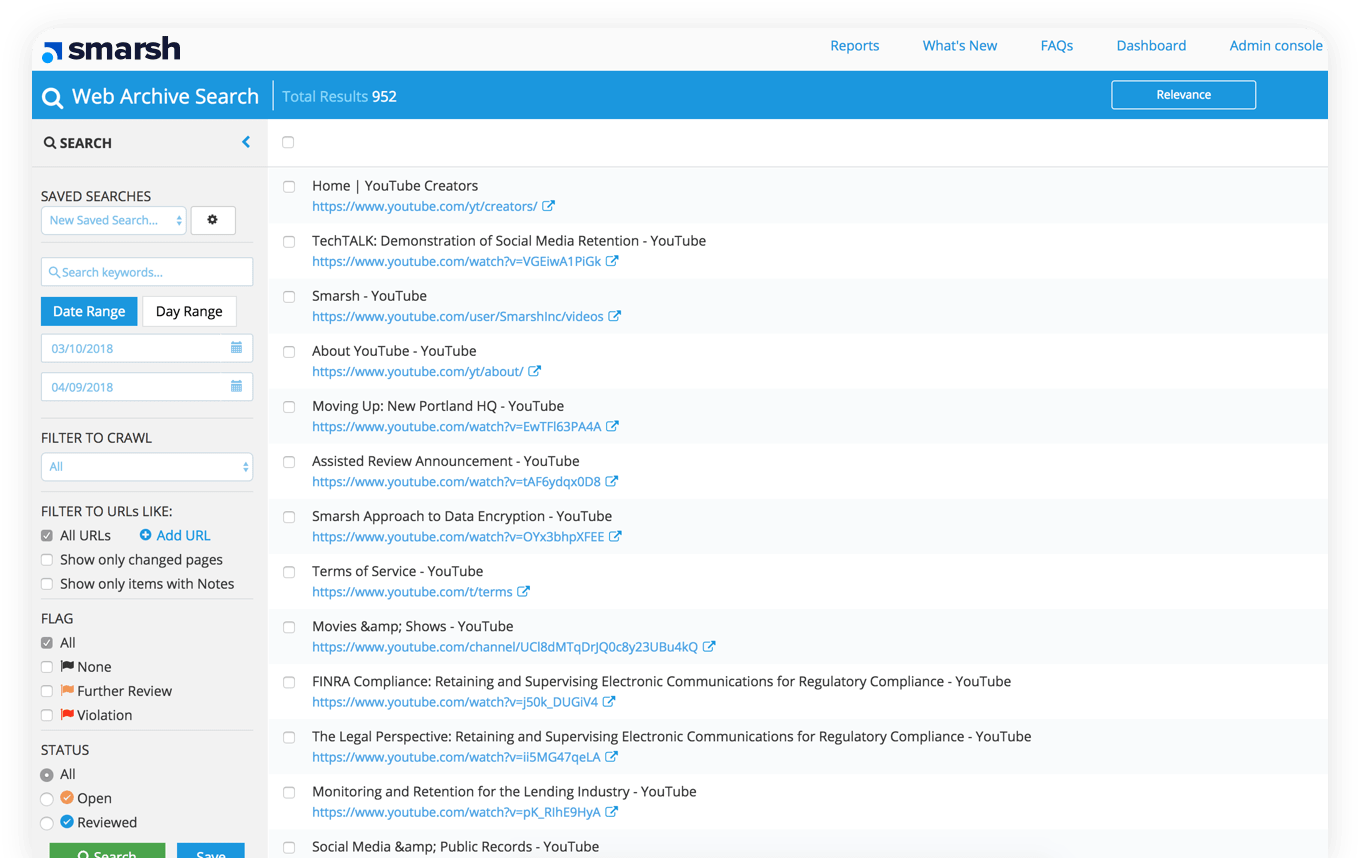The image size is (1360, 858).
Task: Select the Reviewed status radio button
Action: tap(47, 823)
